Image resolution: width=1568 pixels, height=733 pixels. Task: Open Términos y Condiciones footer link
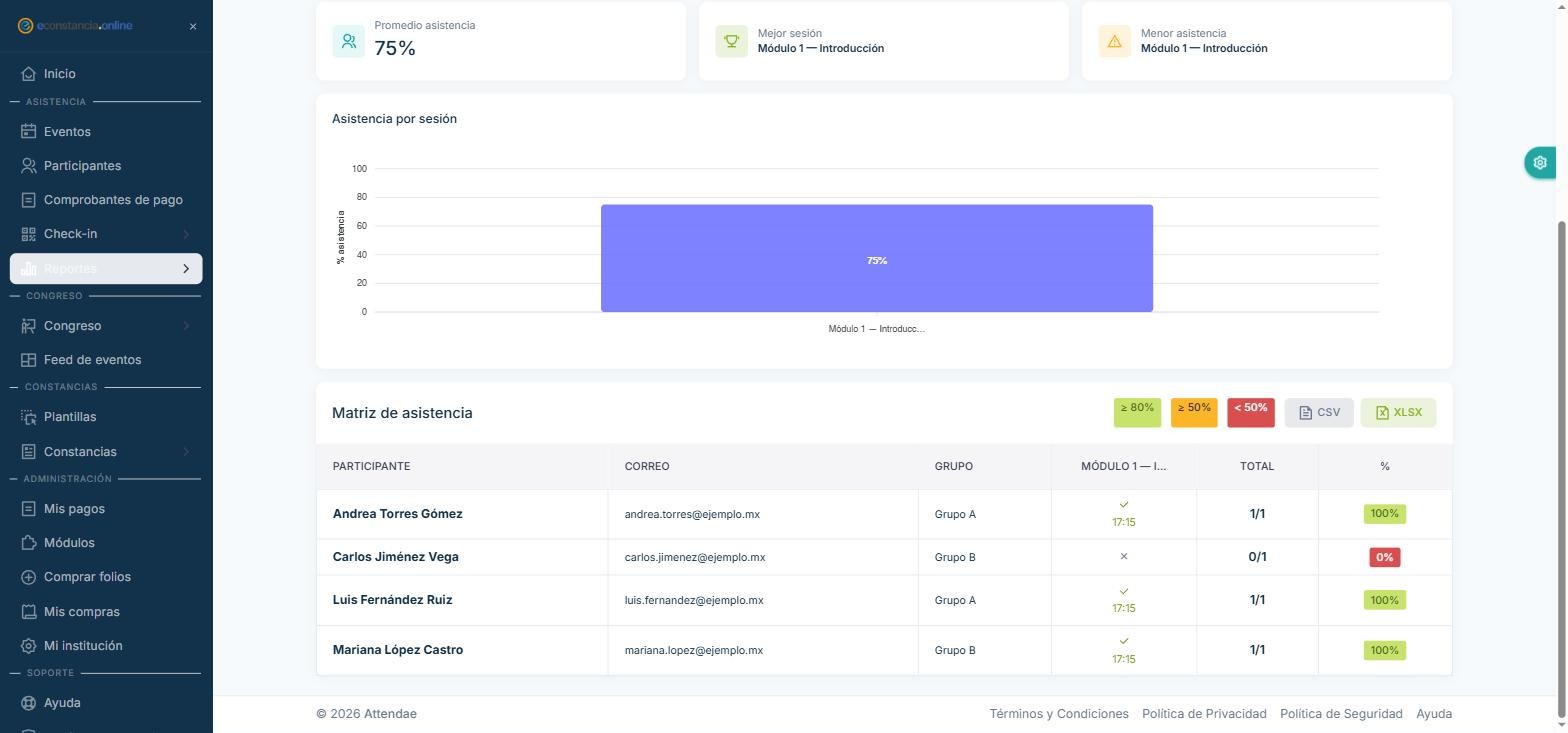[x=1059, y=714]
